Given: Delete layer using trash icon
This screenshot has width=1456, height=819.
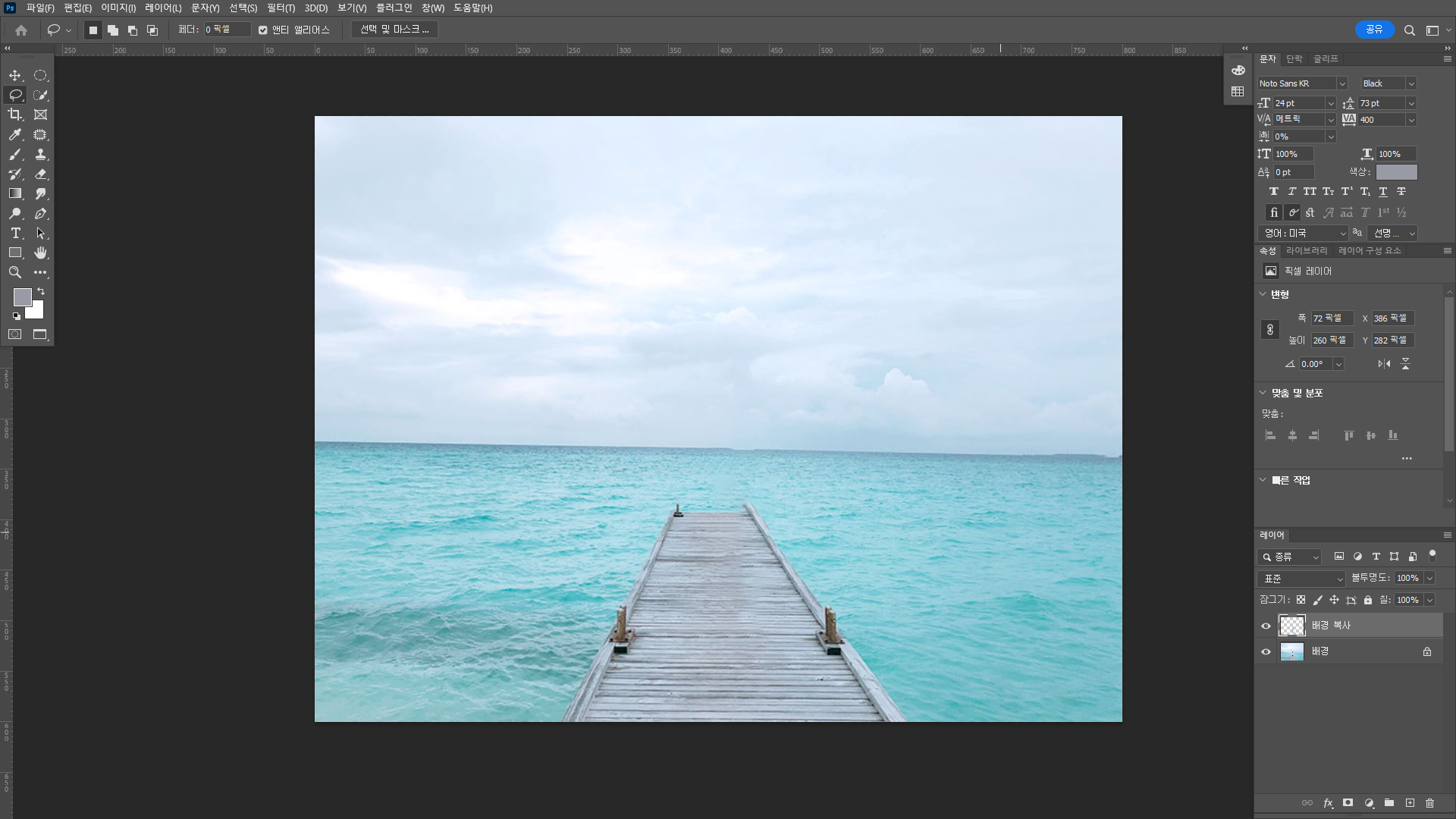Looking at the screenshot, I should pyautogui.click(x=1429, y=802).
